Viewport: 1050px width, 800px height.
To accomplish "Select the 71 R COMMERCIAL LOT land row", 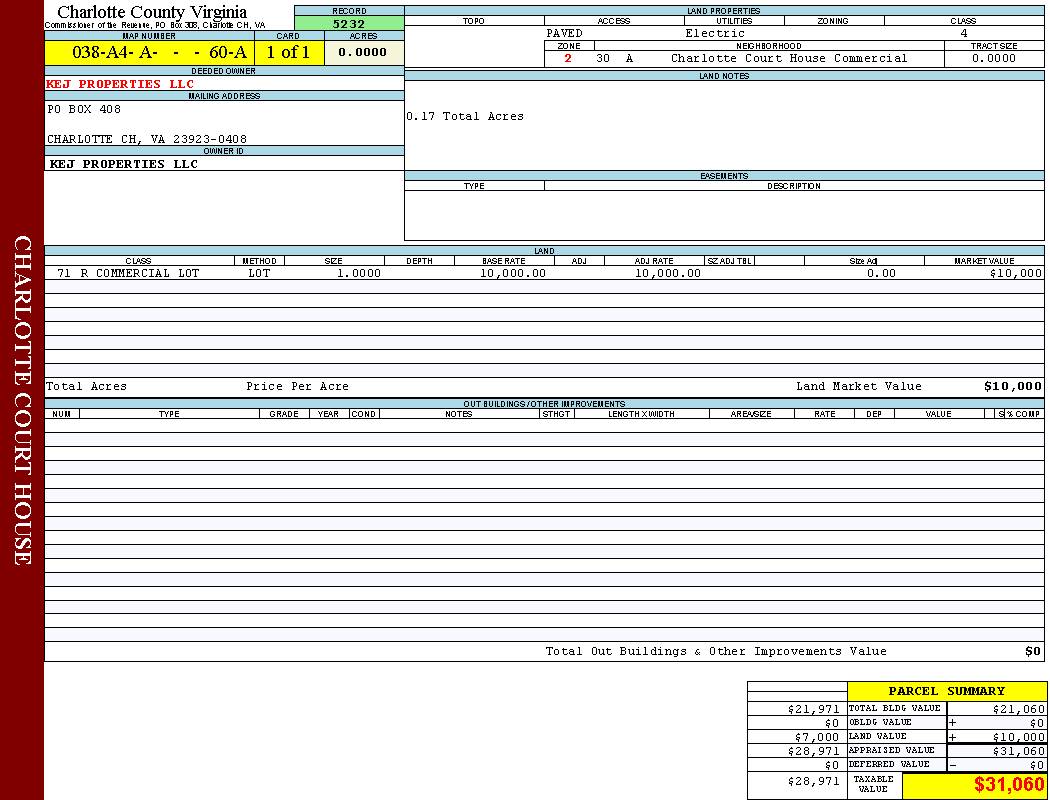I will (x=128, y=273).
